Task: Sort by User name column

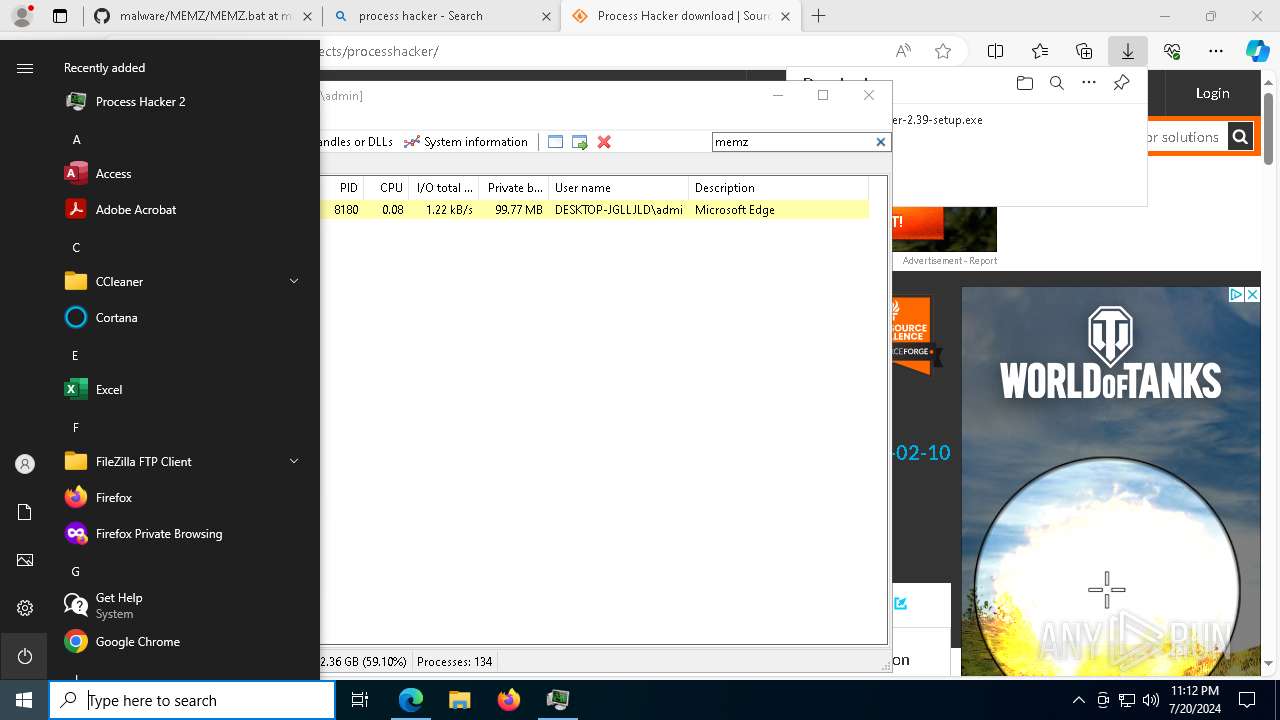Action: pyautogui.click(x=618, y=188)
